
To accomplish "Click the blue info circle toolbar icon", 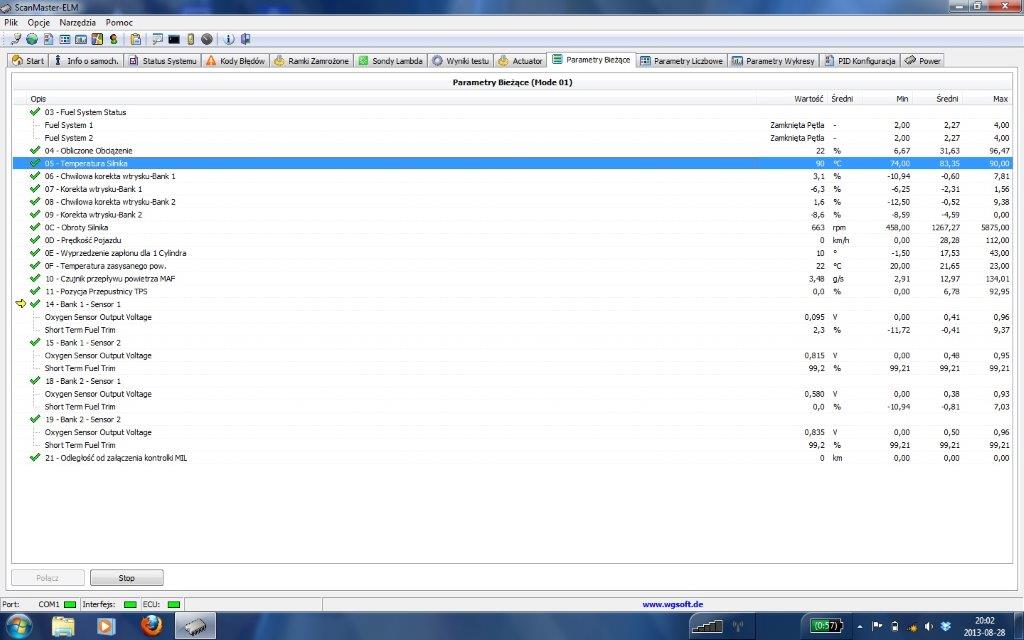I will coord(228,39).
